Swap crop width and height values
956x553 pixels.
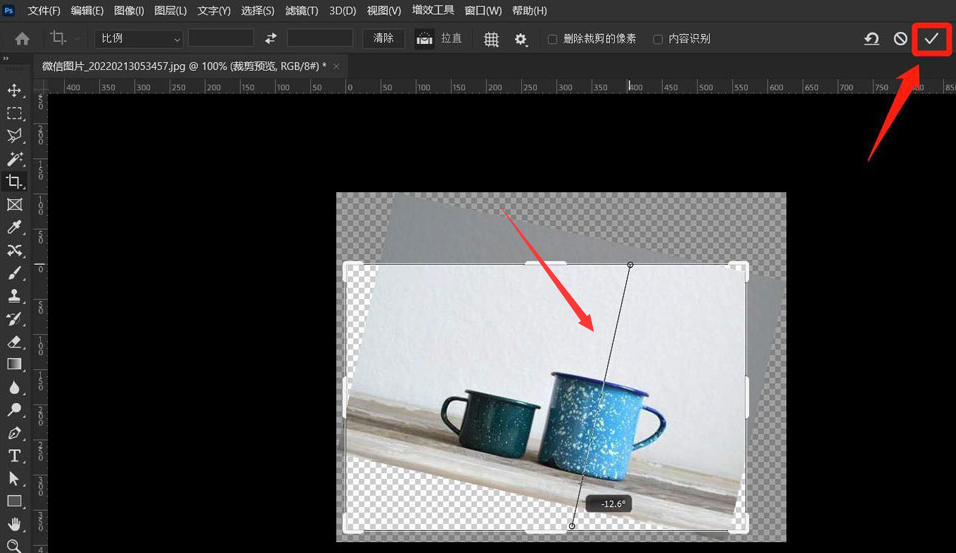point(270,39)
